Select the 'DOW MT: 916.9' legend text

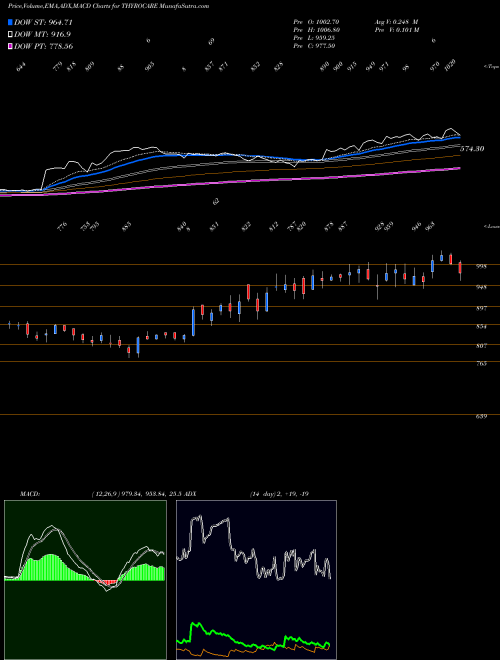[x=43, y=34]
